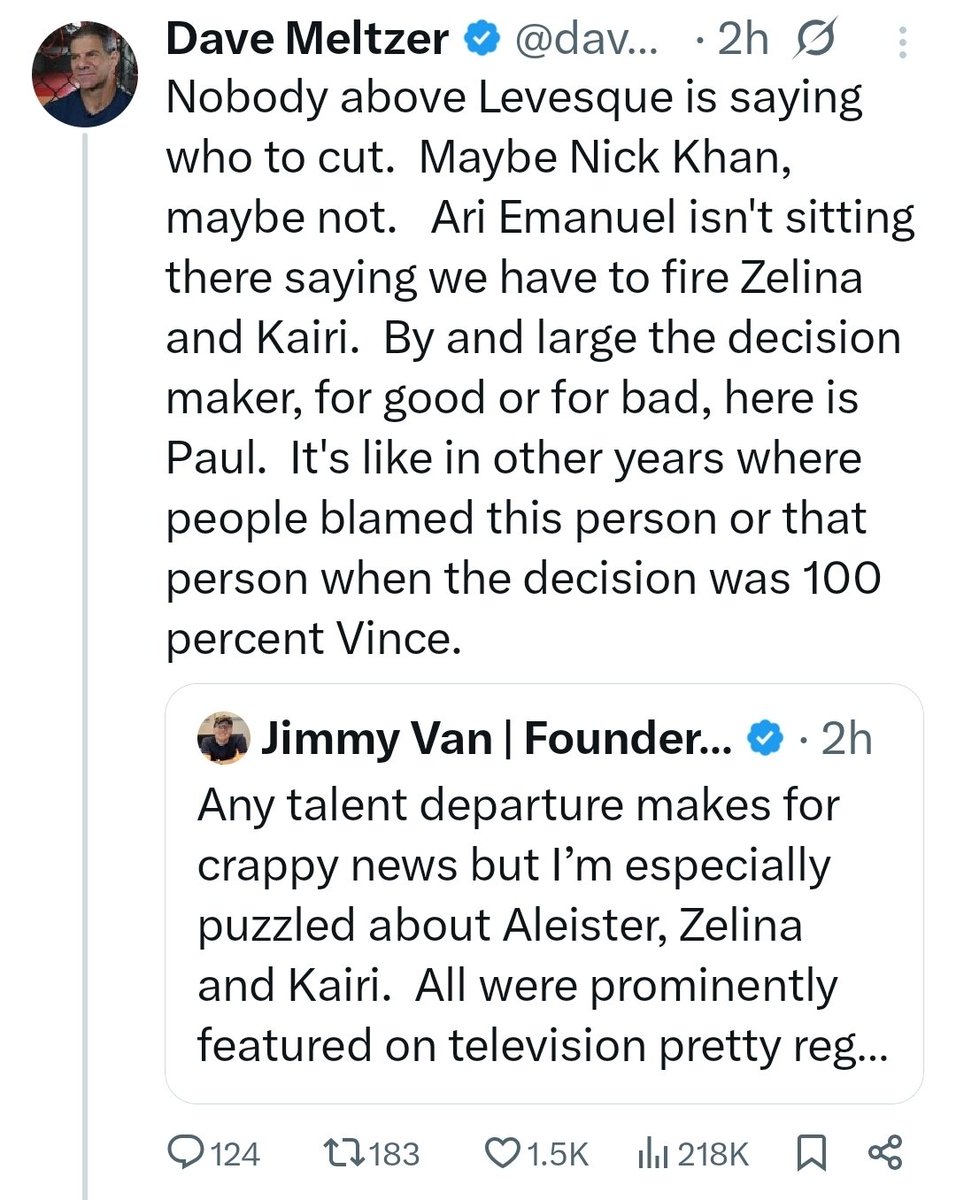Viewport: 956px width, 1200px height.
Task: Click Jimmy Van's verified checkmark badge
Action: (x=767, y=739)
